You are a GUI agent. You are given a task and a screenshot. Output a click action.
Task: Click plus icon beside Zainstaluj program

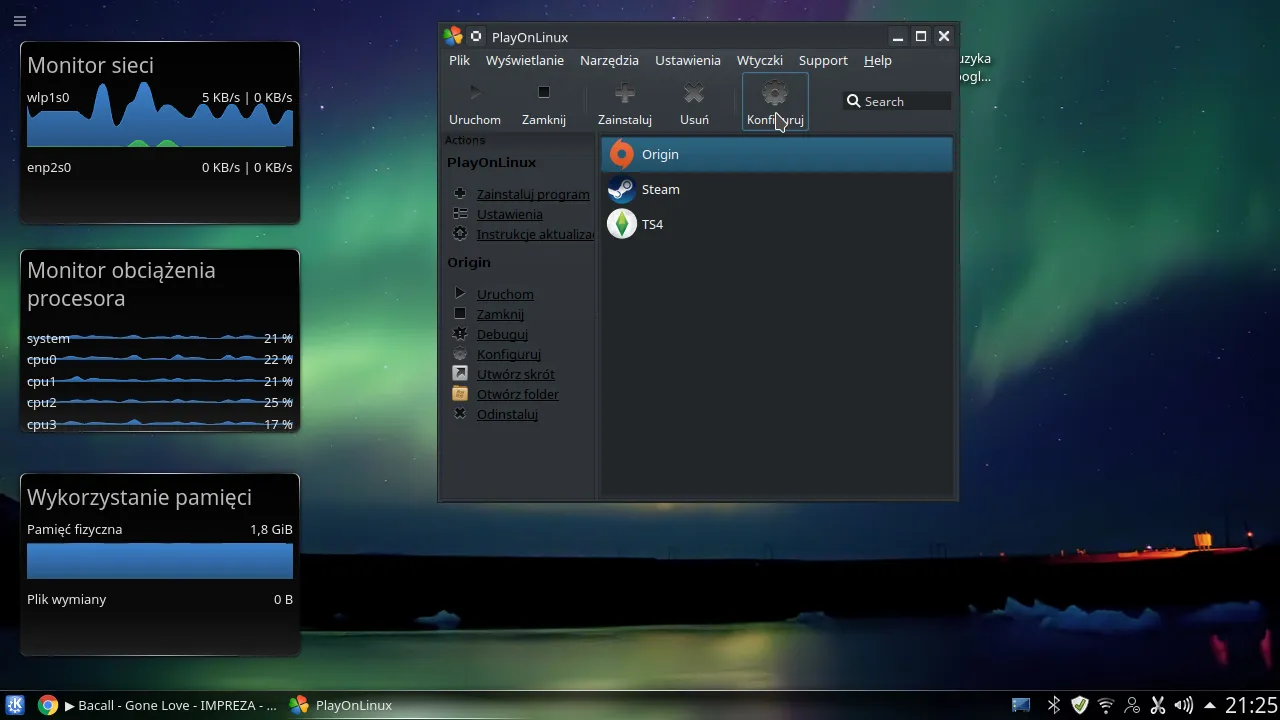click(460, 194)
